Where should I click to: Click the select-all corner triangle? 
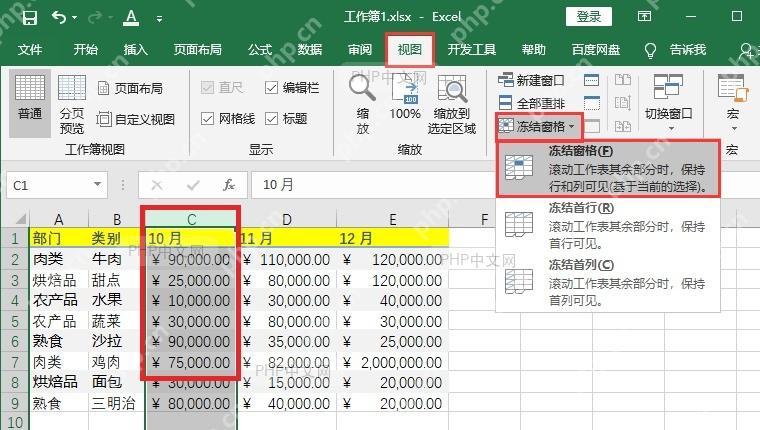click(19, 219)
